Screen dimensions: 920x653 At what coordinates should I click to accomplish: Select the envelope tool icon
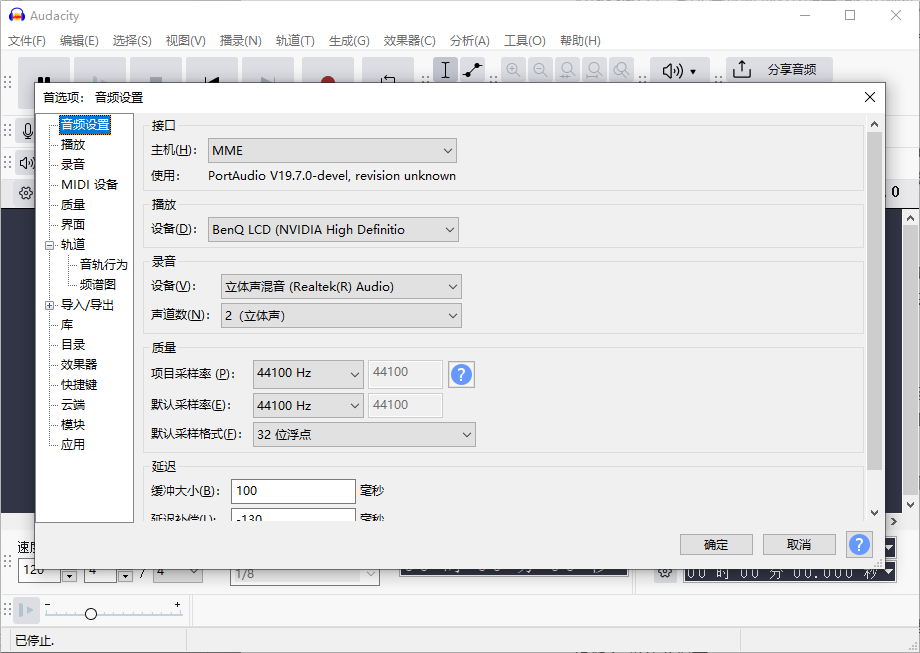[472, 70]
